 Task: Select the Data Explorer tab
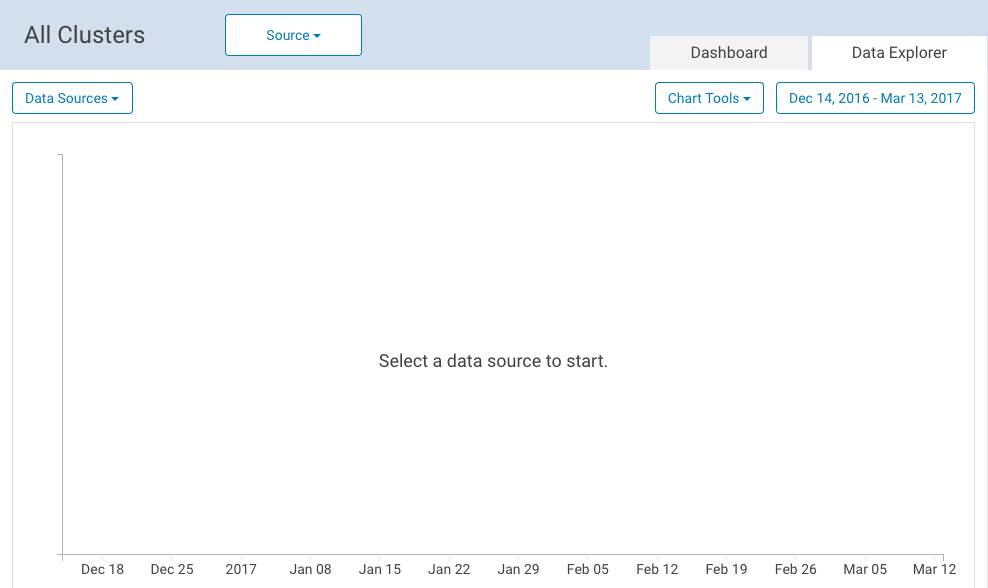pyautogui.click(x=899, y=53)
